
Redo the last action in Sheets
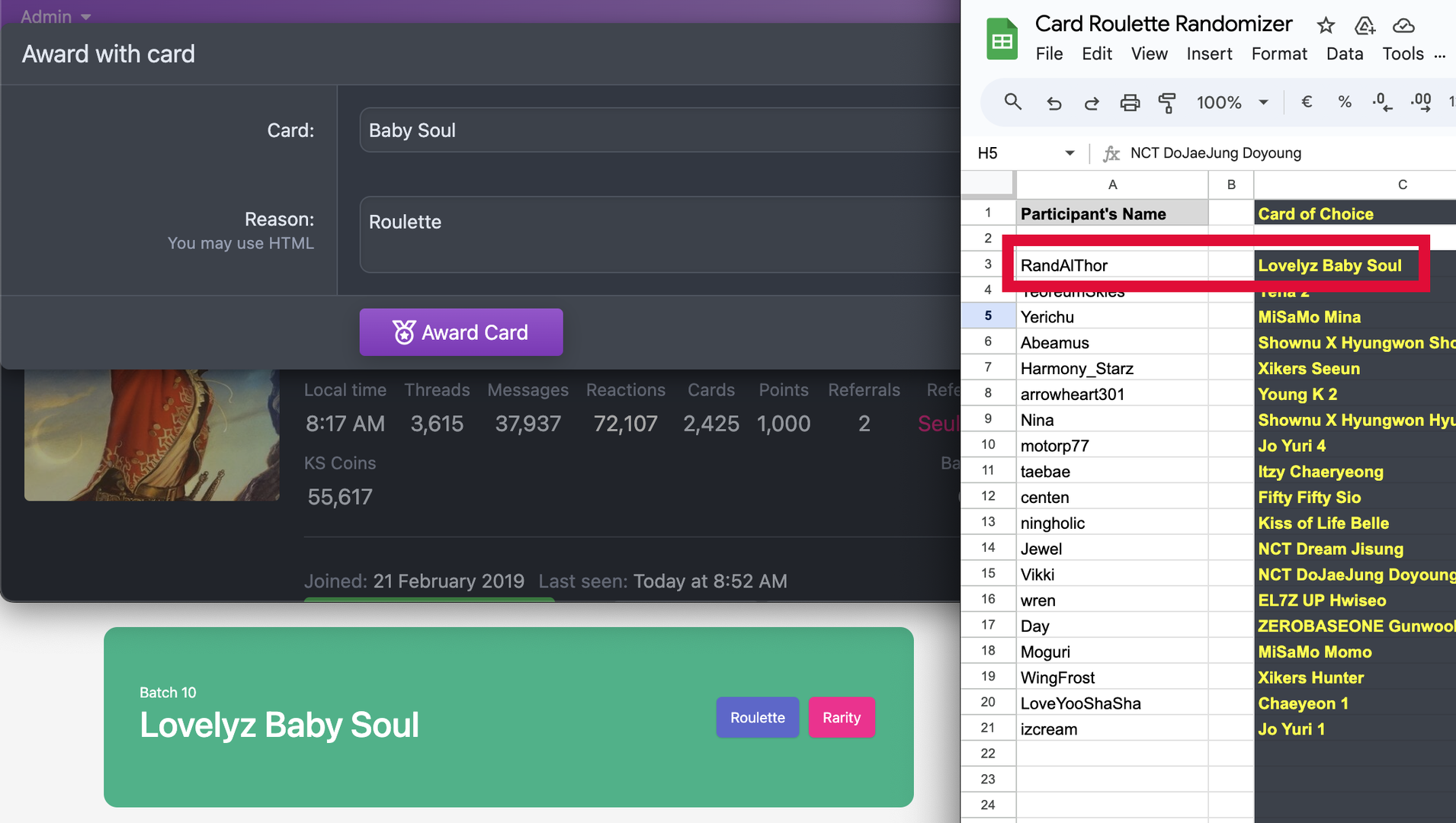[x=1092, y=102]
